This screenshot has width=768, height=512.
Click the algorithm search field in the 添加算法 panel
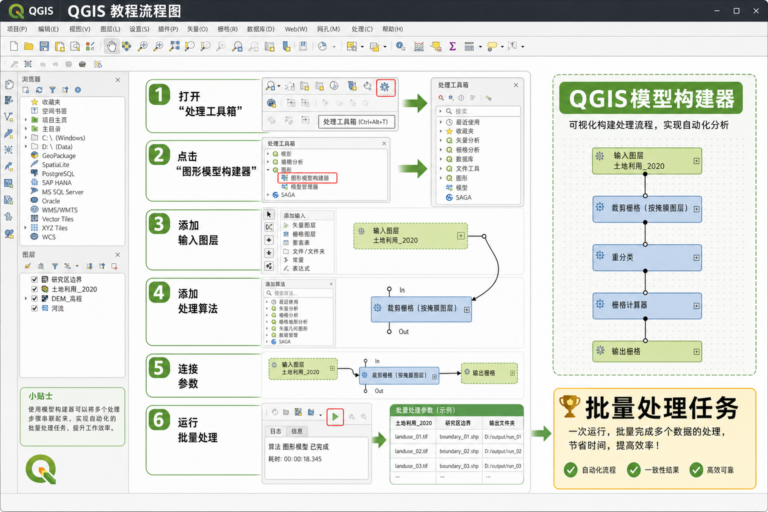pos(299,293)
